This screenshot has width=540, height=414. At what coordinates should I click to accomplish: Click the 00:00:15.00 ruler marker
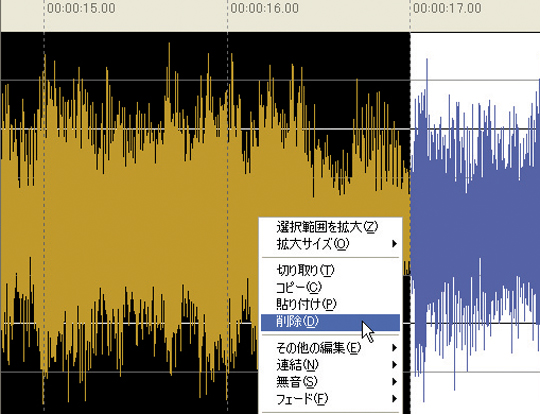(x=81, y=8)
